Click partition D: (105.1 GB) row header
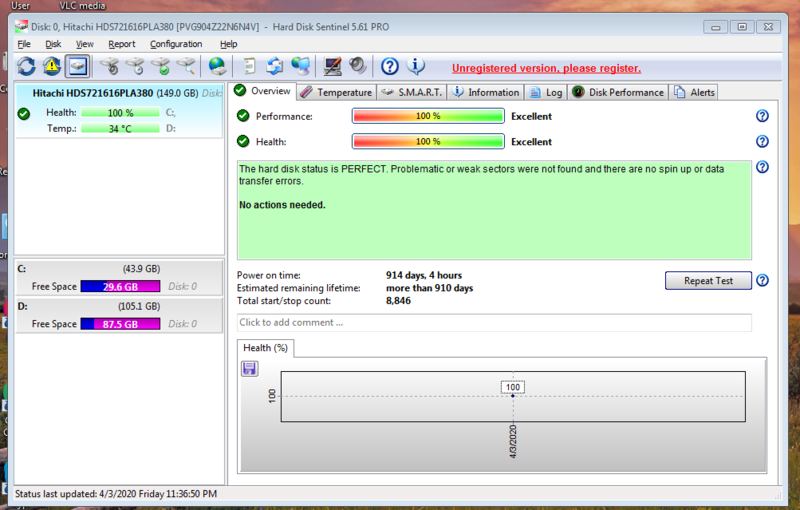 click(x=119, y=307)
